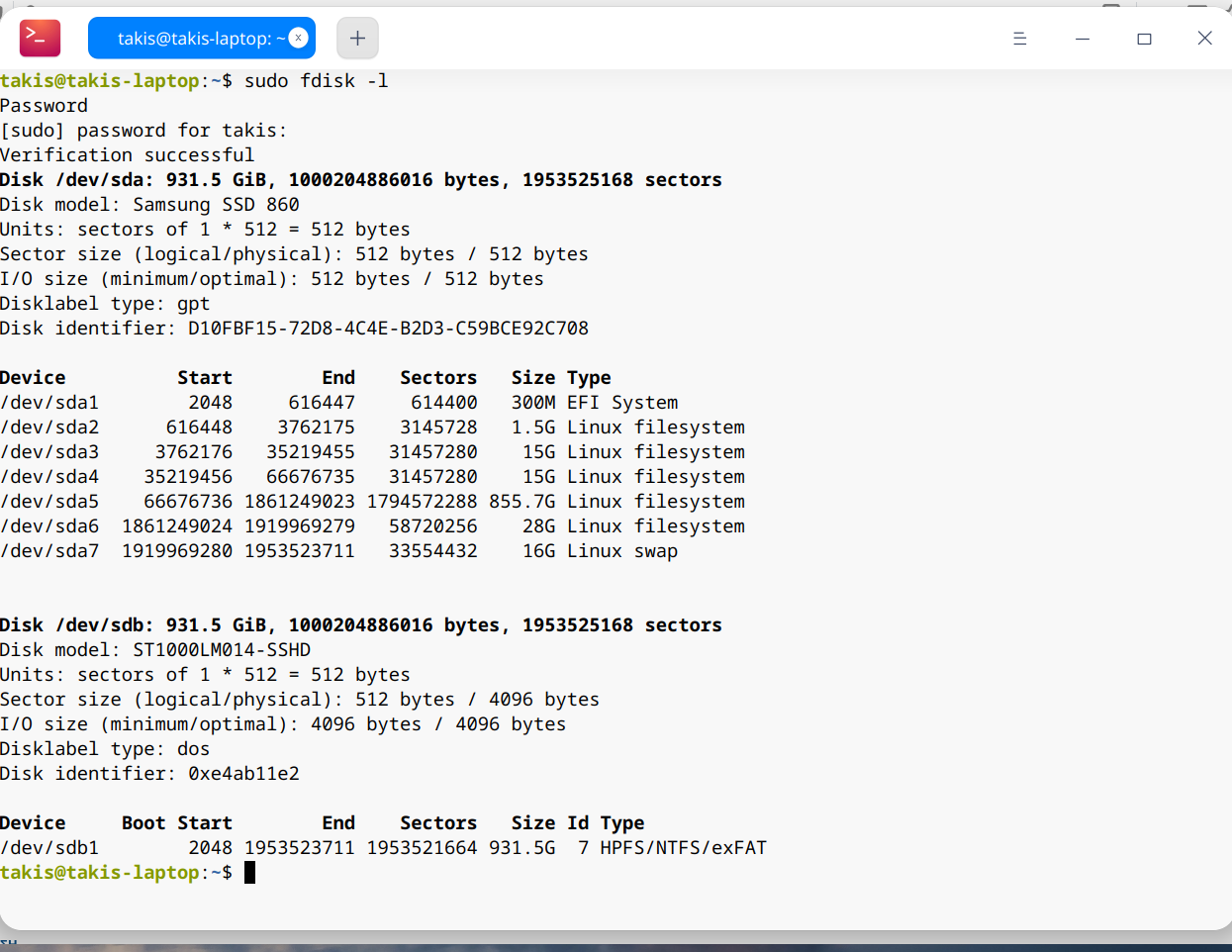Click the /dev/sda2 device row

[373, 427]
